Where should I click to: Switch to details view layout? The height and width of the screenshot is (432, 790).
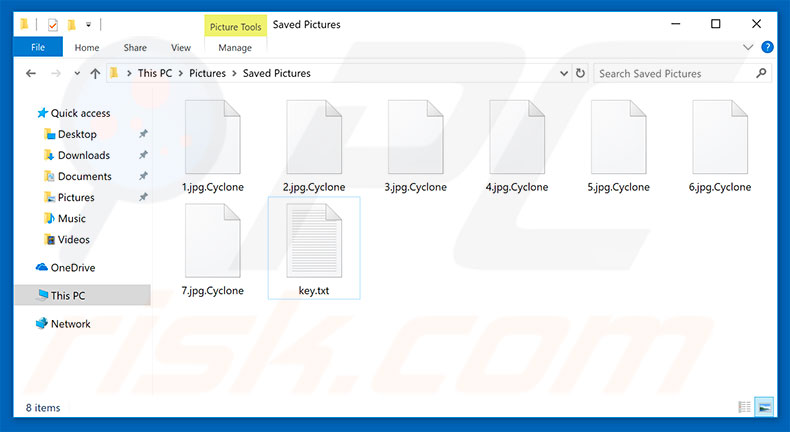click(x=744, y=407)
